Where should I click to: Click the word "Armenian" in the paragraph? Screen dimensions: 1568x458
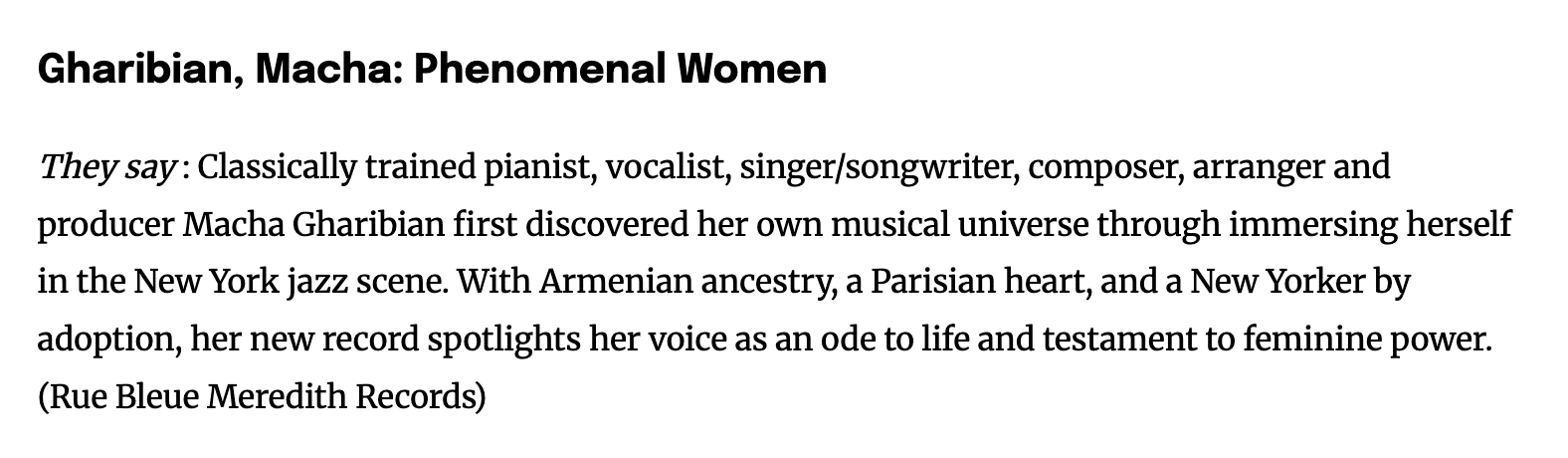(x=615, y=282)
